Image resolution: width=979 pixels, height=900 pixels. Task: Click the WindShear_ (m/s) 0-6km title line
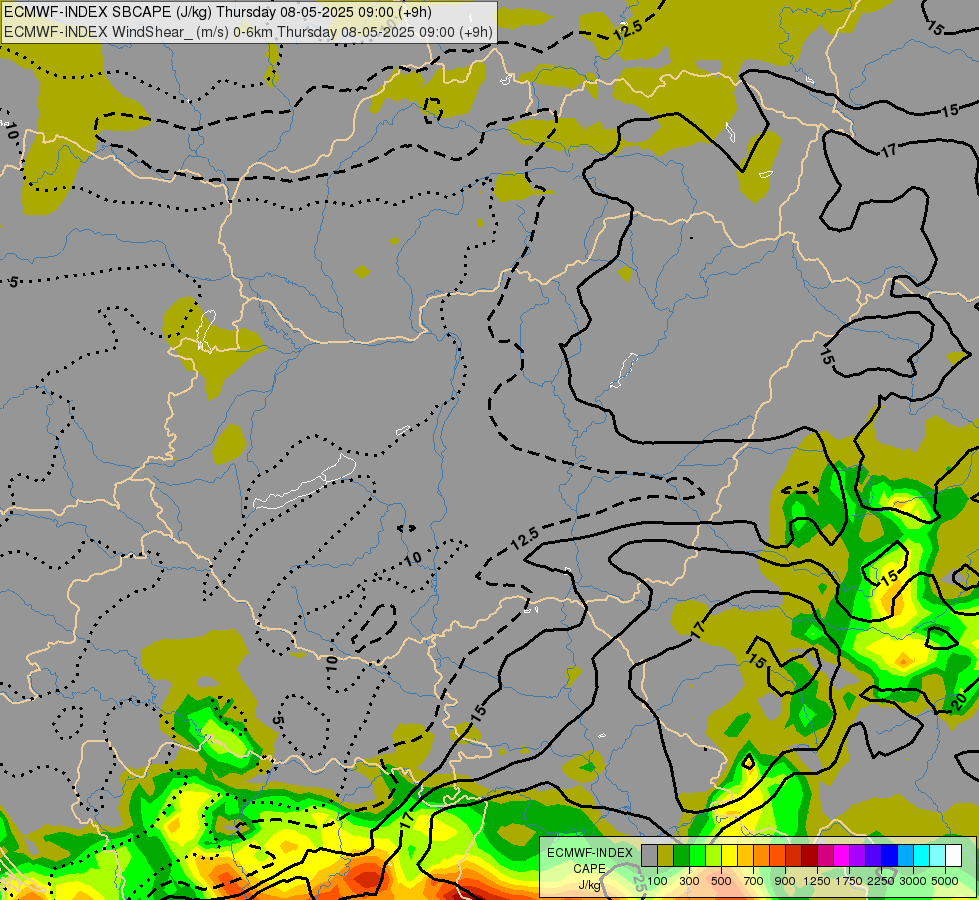(248, 32)
